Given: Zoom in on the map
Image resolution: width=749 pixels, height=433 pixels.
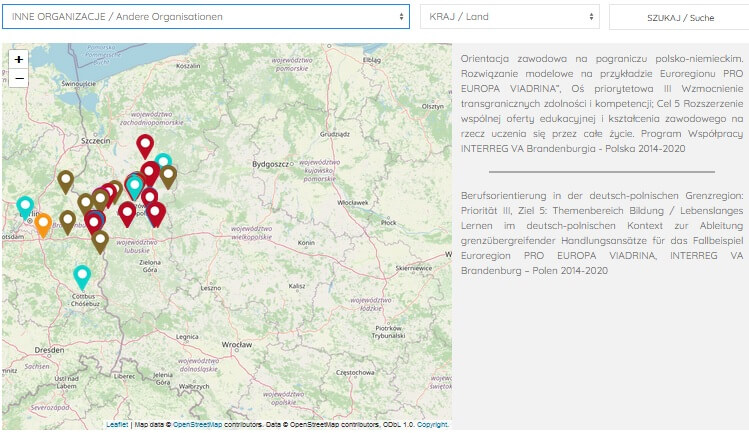Looking at the screenshot, I should (x=19, y=60).
